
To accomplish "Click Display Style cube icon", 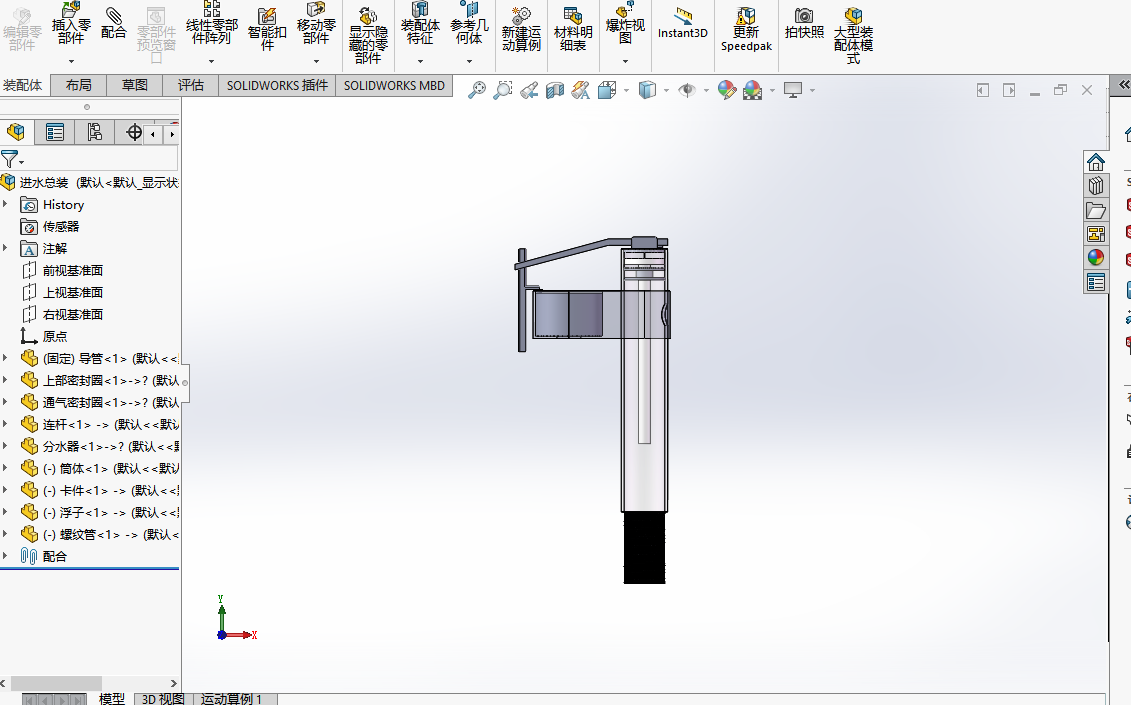I will 647,90.
